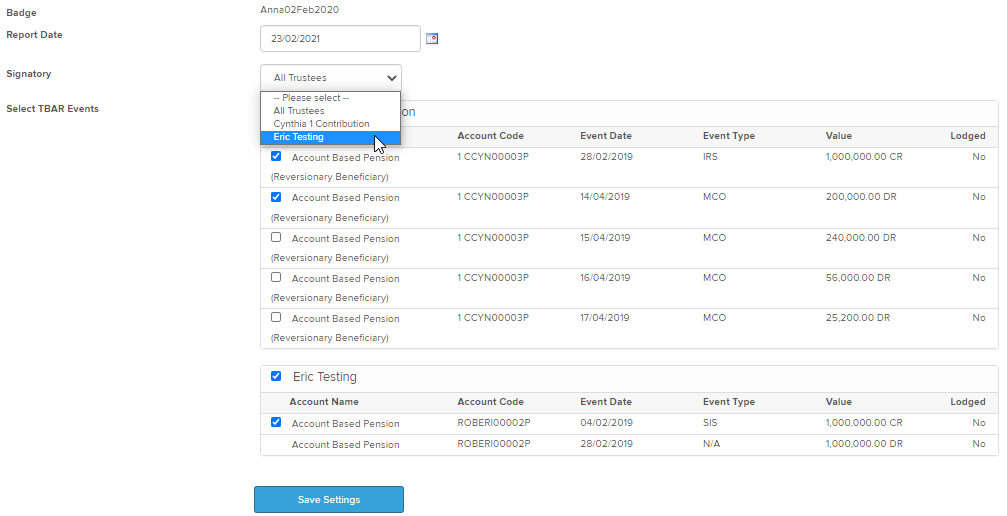The width and height of the screenshot is (1007, 516).
Task: Open the Report Date calendar picker icon
Action: pos(432,39)
